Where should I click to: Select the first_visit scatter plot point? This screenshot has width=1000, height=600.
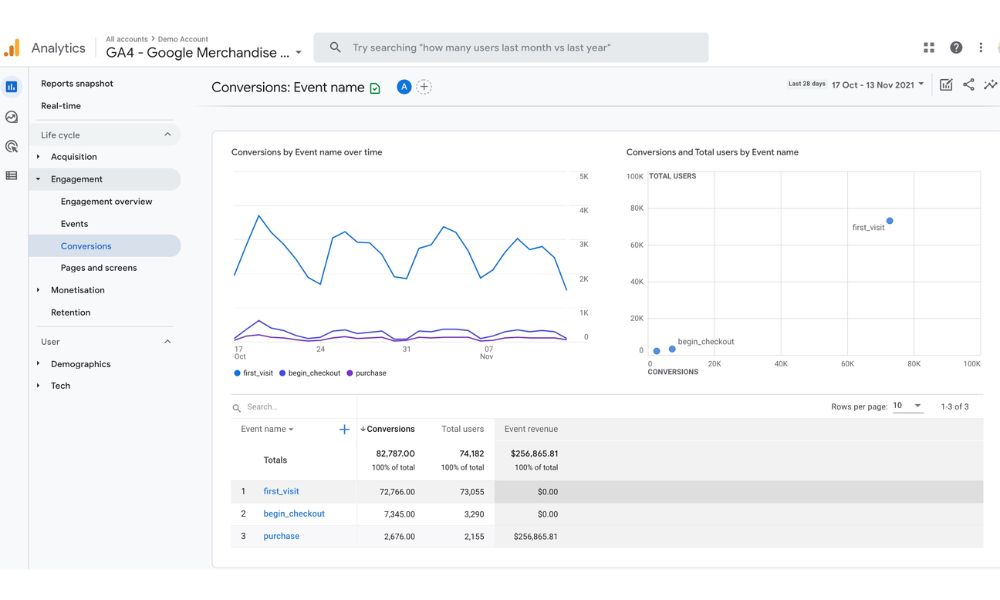point(890,221)
